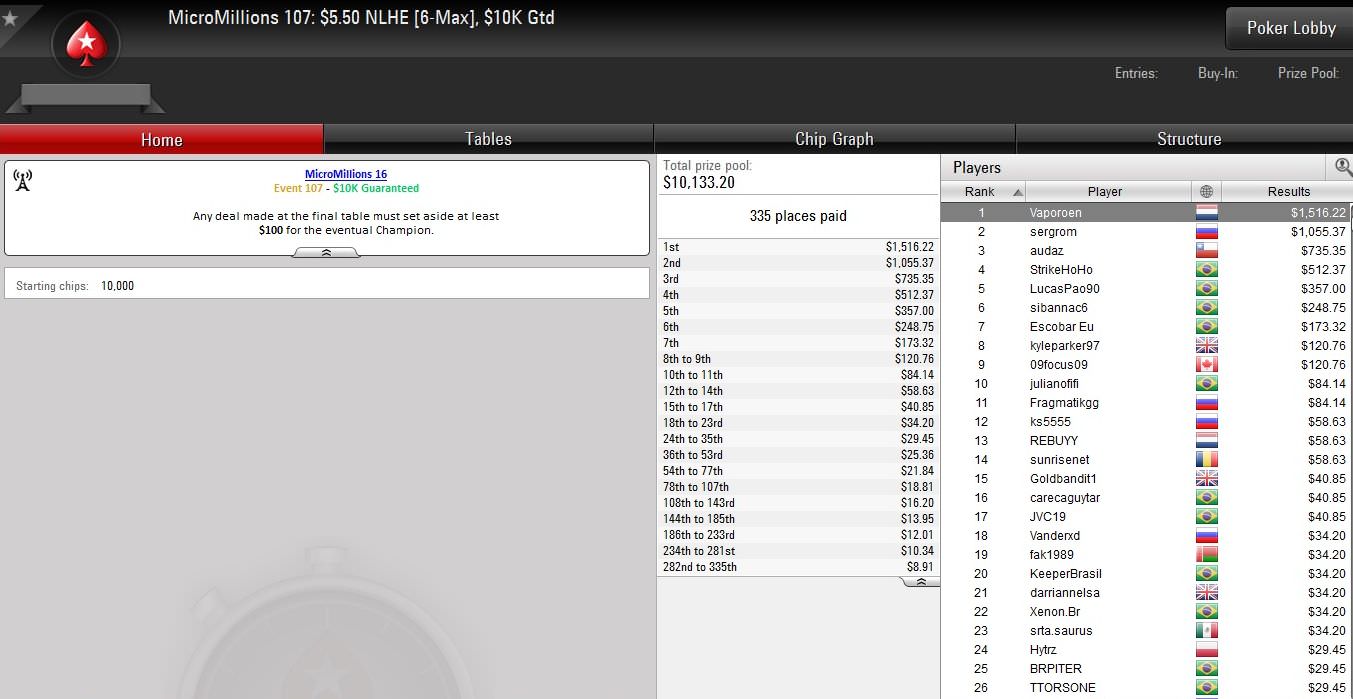The height and width of the screenshot is (699, 1353).
Task: Select player sergrom in the list
Action: 1146,232
